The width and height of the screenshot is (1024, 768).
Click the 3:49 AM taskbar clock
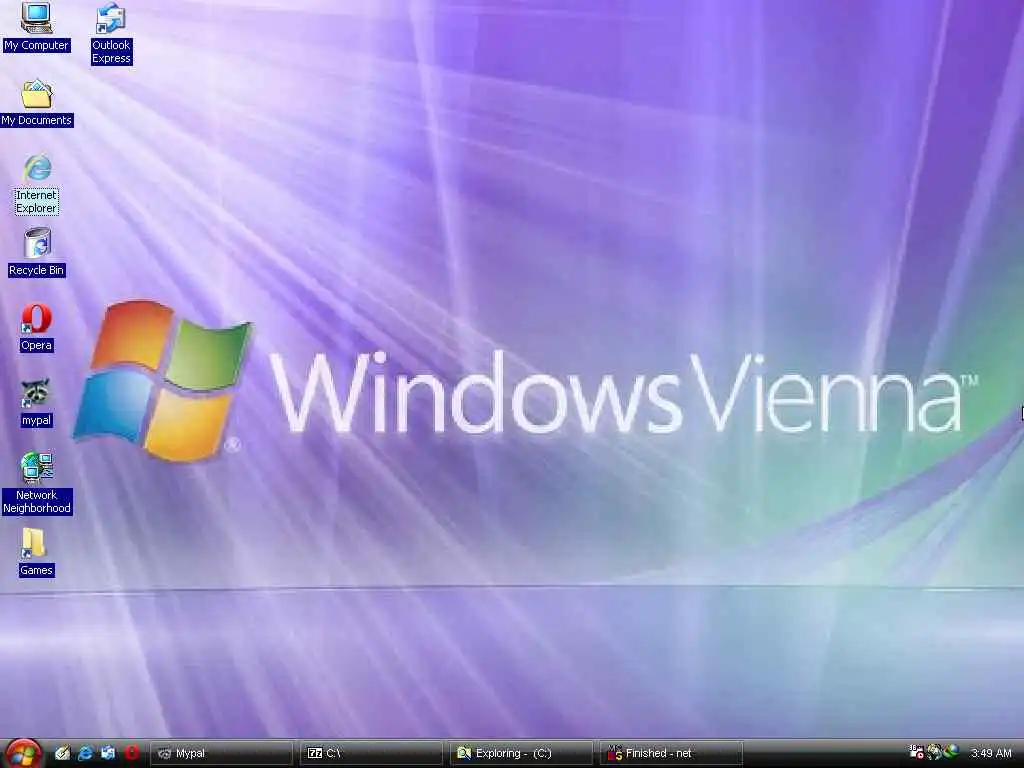991,753
